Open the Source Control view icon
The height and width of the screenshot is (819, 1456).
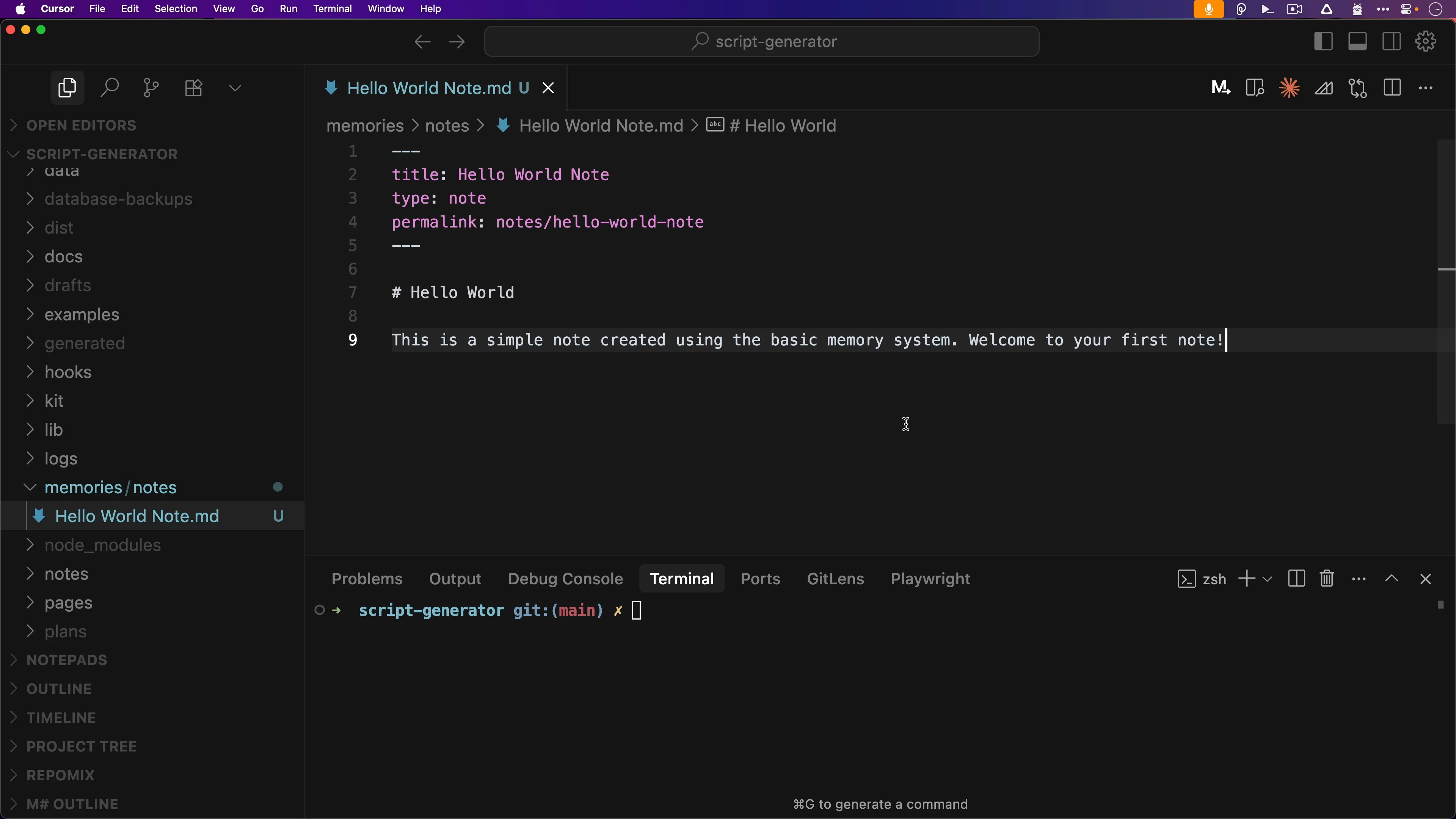tap(151, 88)
